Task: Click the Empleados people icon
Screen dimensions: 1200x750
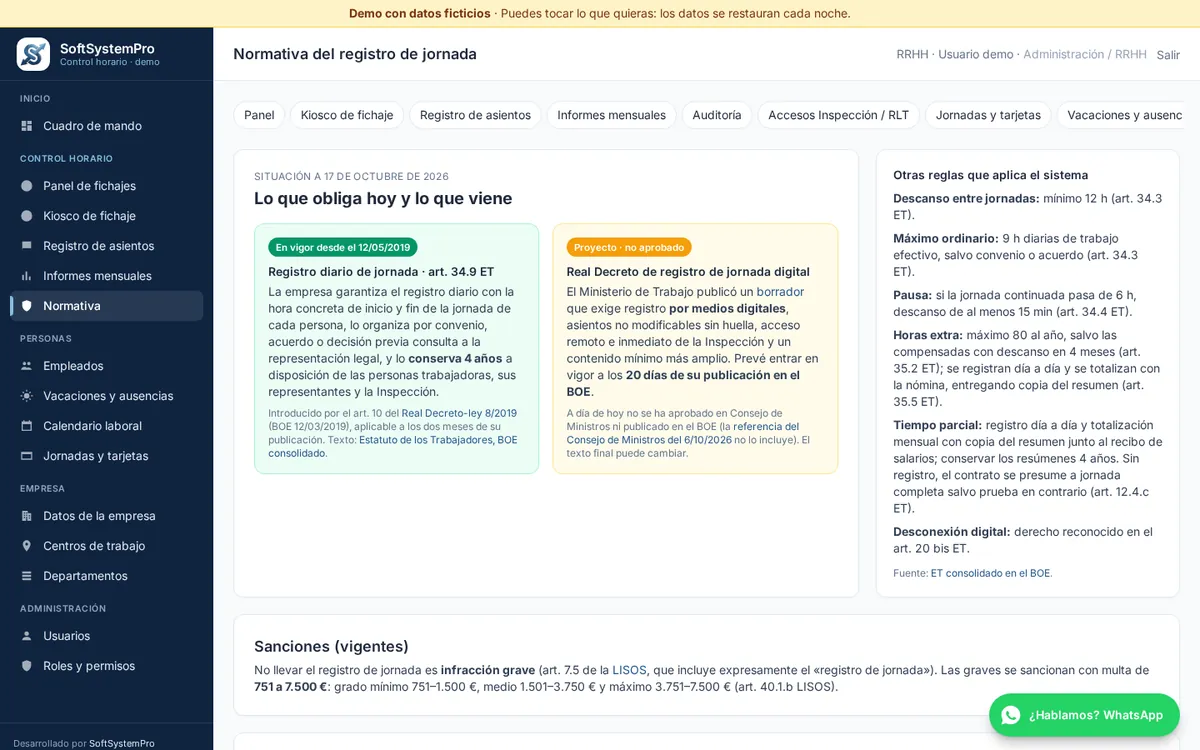Action: tap(27, 366)
